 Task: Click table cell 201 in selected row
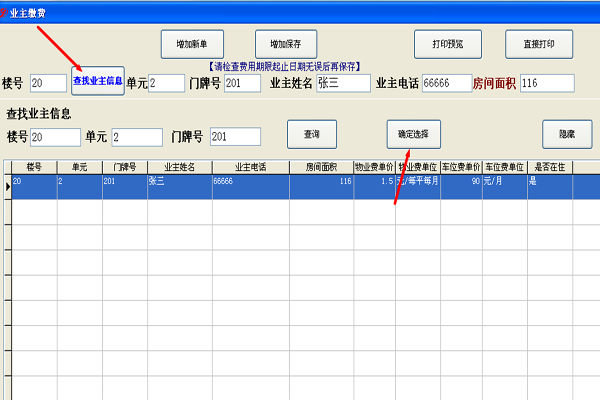point(125,187)
